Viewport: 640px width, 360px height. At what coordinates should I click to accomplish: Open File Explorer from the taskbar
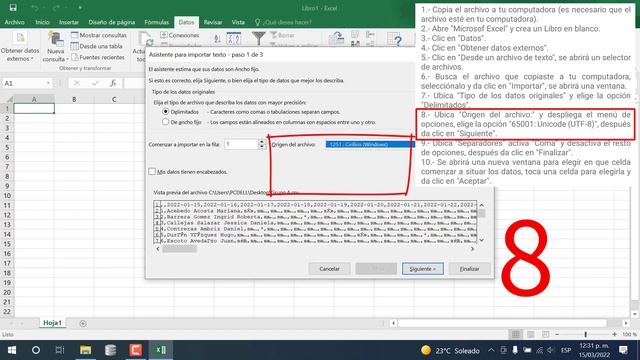85,350
